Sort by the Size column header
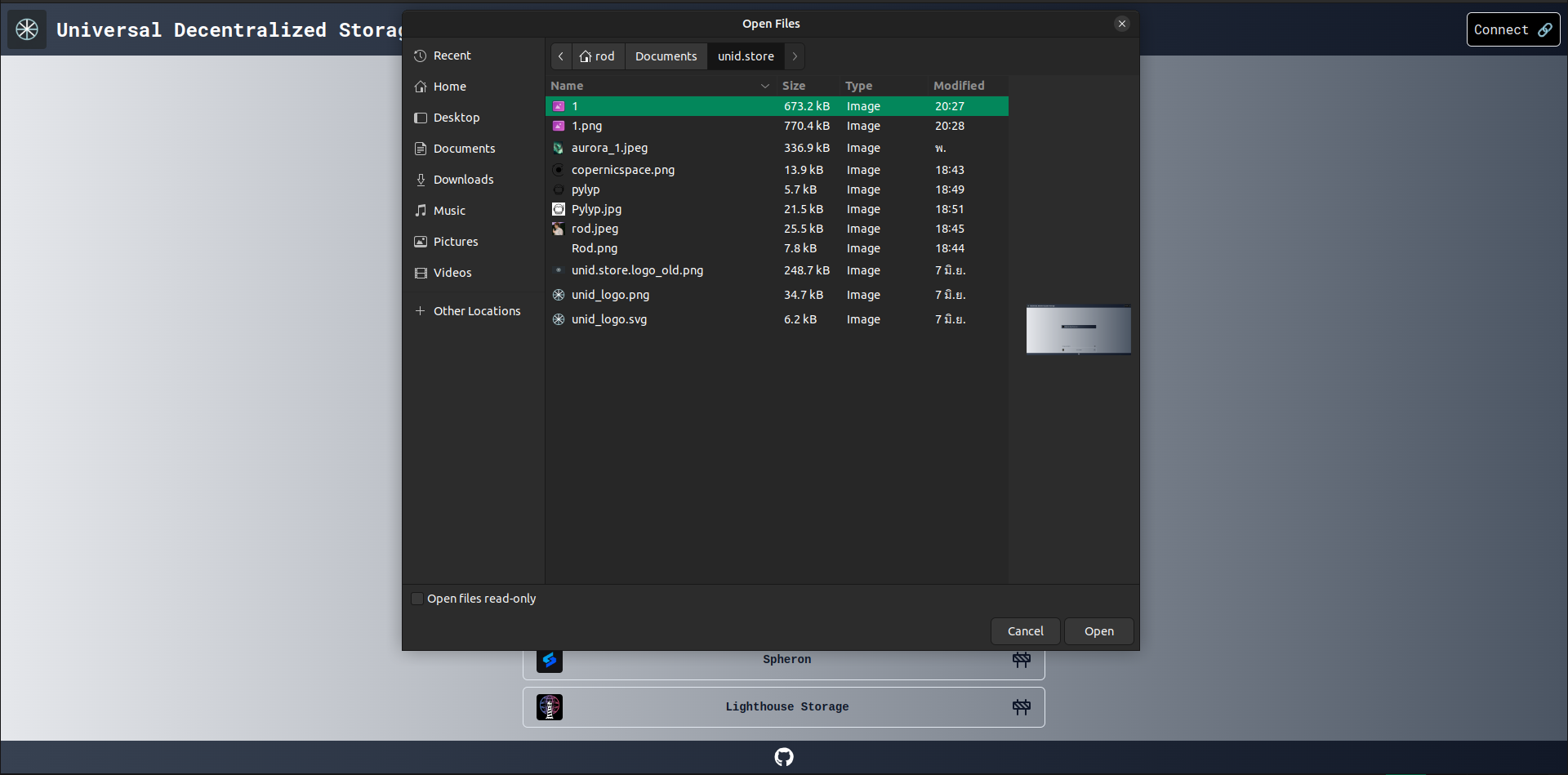Viewport: 1568px width, 775px height. [x=794, y=86]
